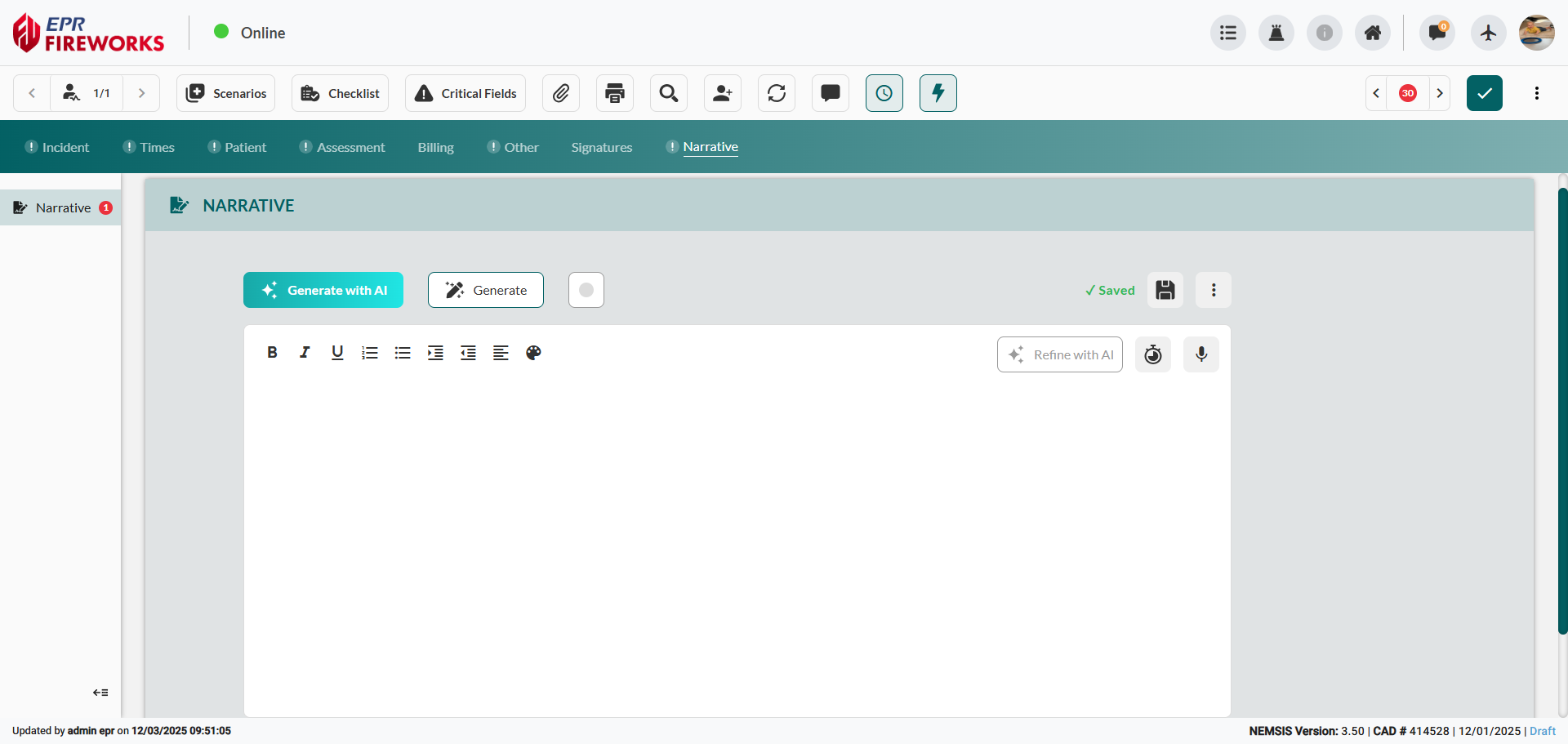Open top-right vertical ellipsis menu
The image size is (1568, 744).
point(1537,93)
